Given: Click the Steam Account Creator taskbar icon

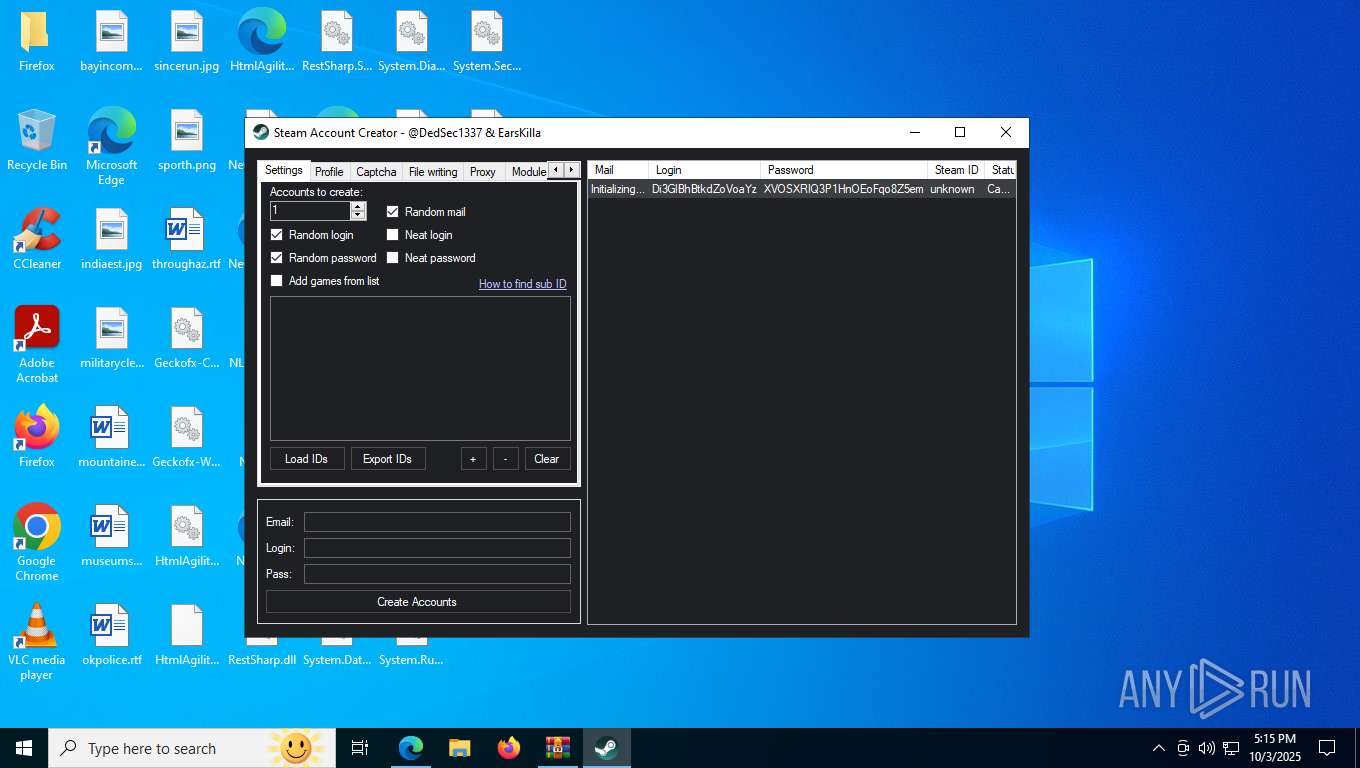Looking at the screenshot, I should [x=606, y=748].
